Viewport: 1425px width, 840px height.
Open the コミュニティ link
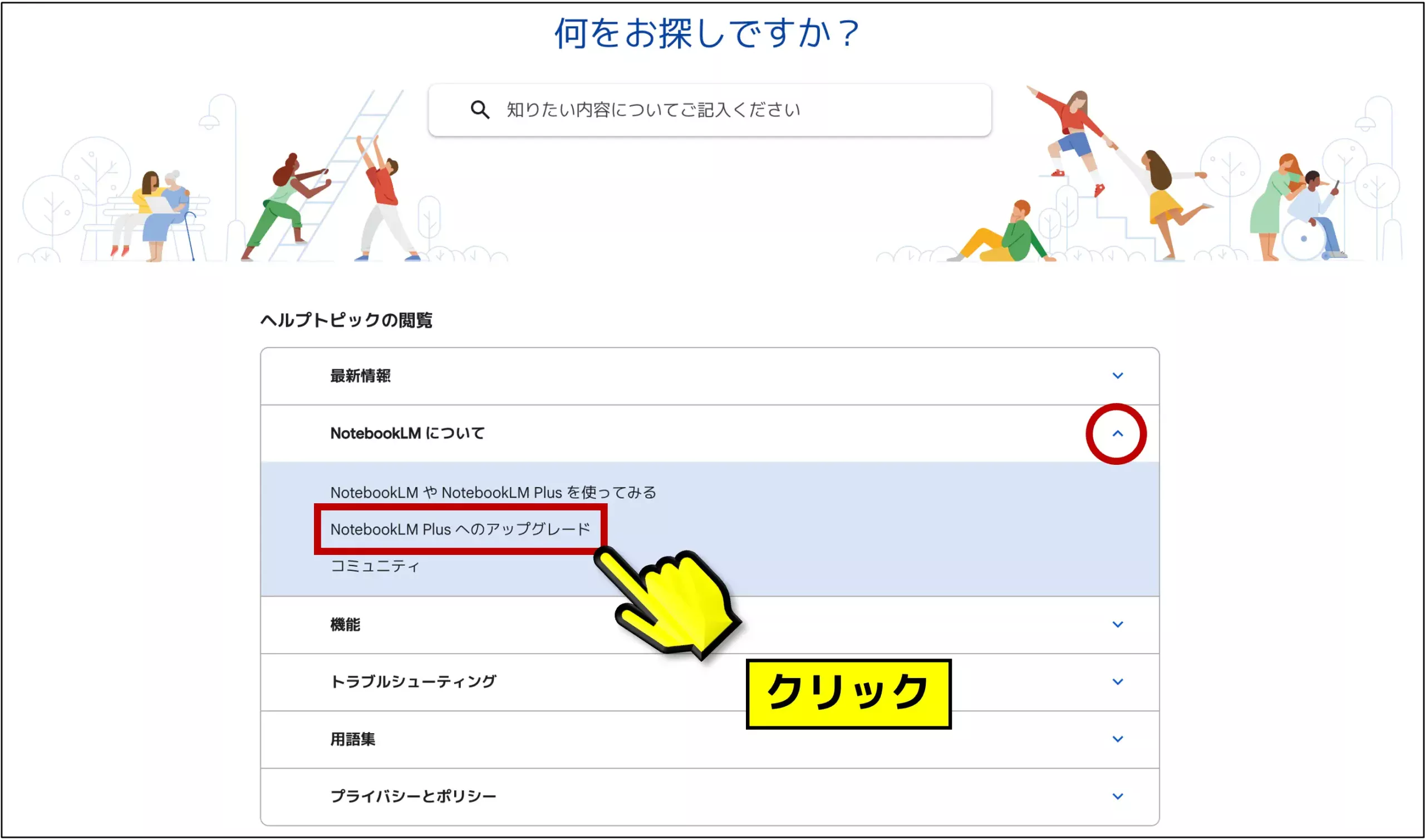[x=375, y=566]
